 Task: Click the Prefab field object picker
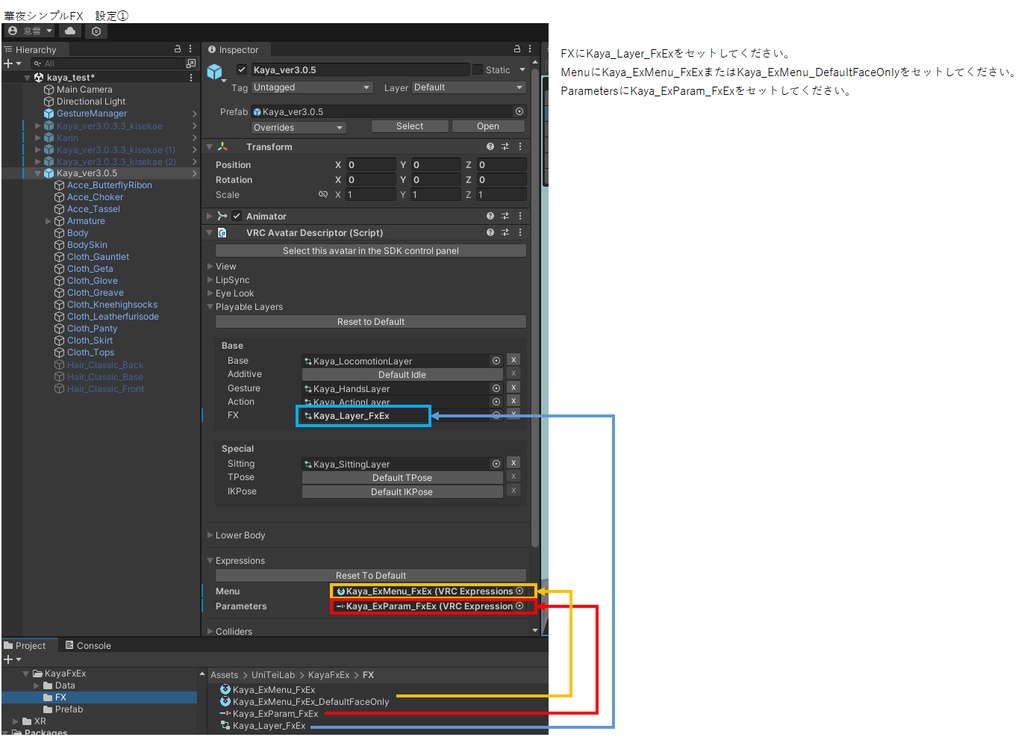(519, 112)
